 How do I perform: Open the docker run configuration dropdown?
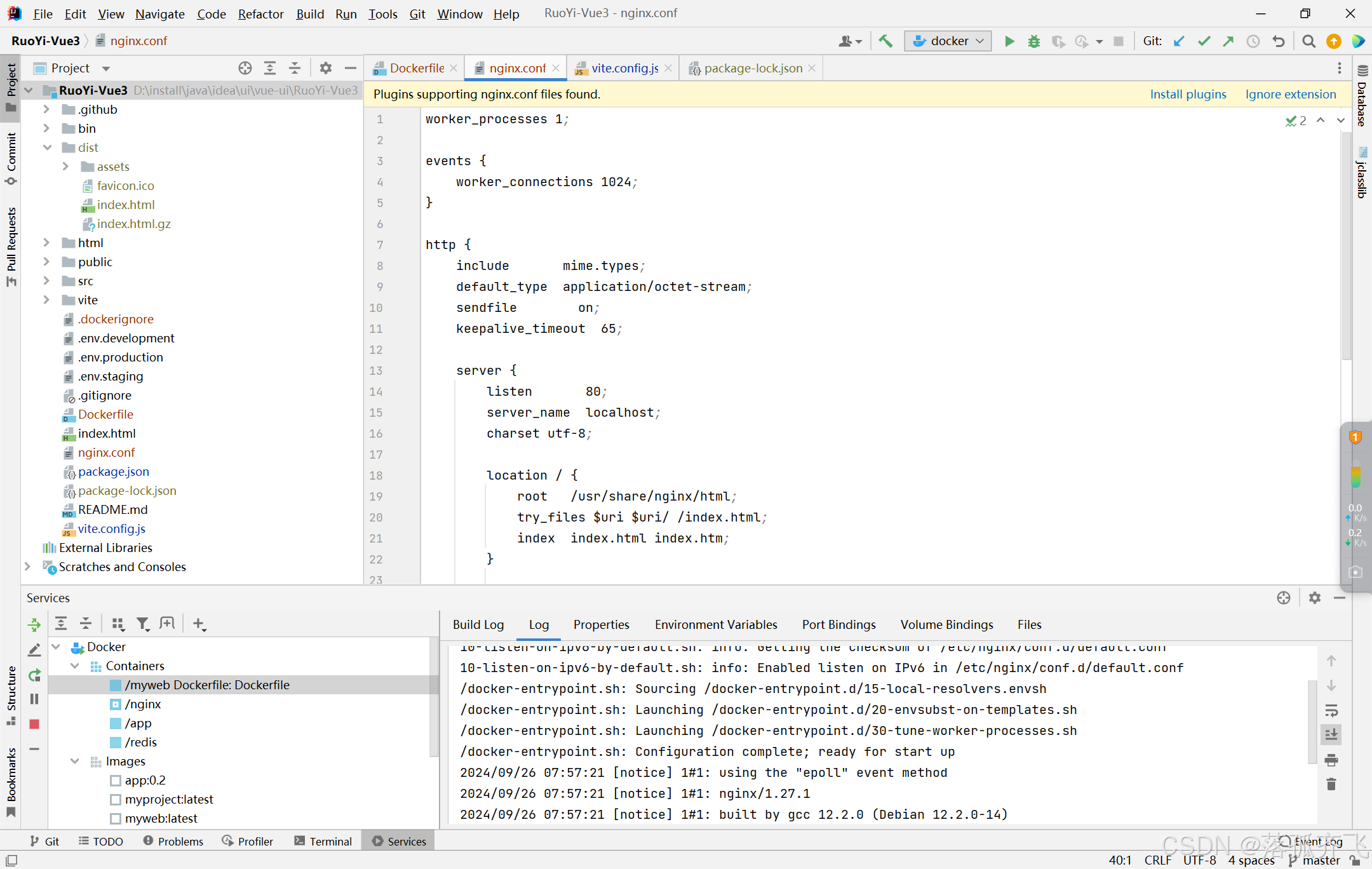coord(948,41)
